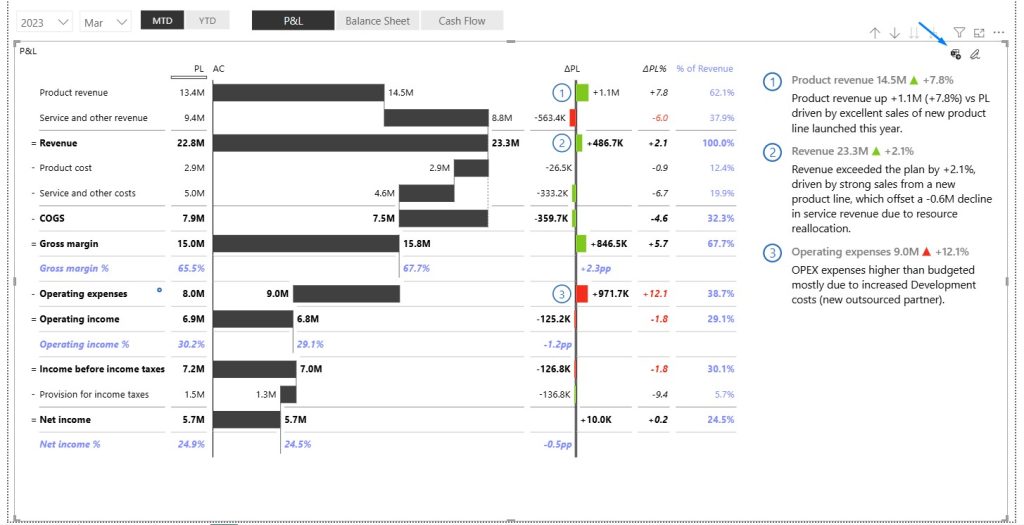This screenshot has height=525, width=1024.
Task: Switch to the Cash Flow tab
Action: point(461,21)
